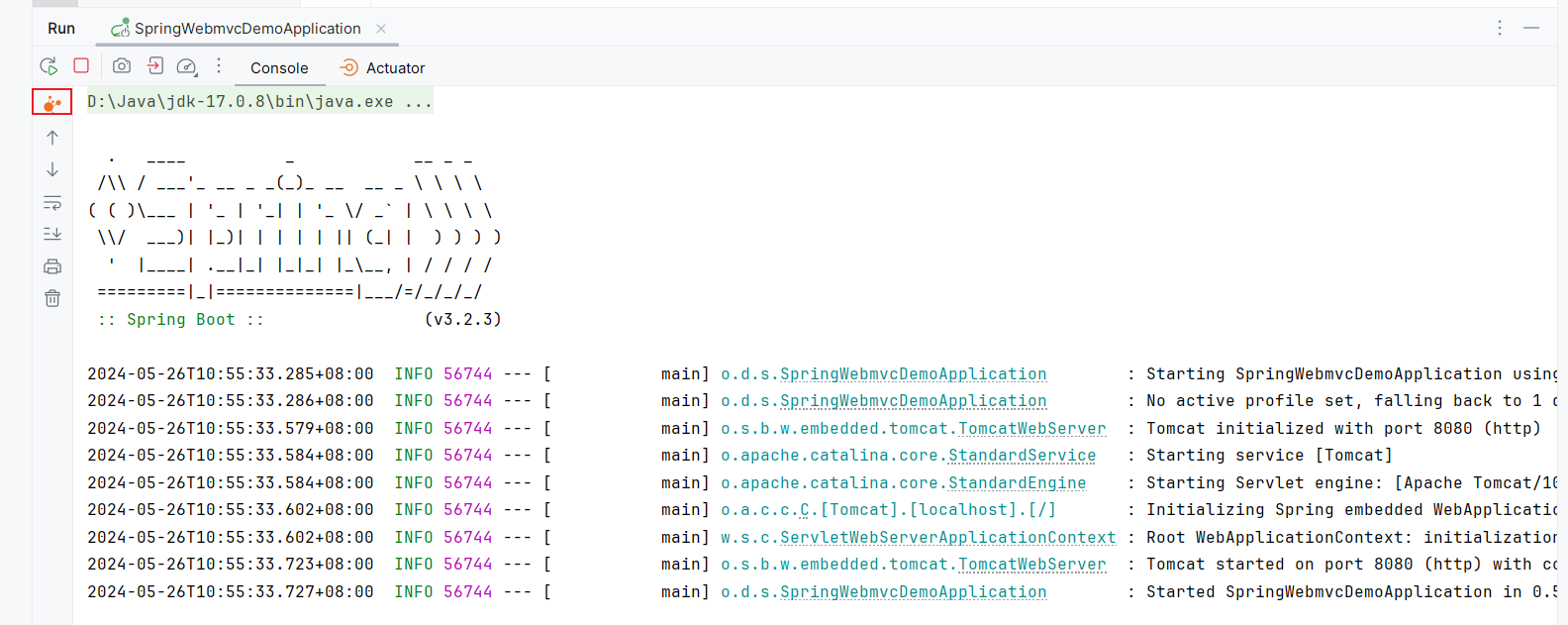This screenshot has height=625, width=1568.
Task: Hide the Run tool window
Action: pyautogui.click(x=1531, y=28)
